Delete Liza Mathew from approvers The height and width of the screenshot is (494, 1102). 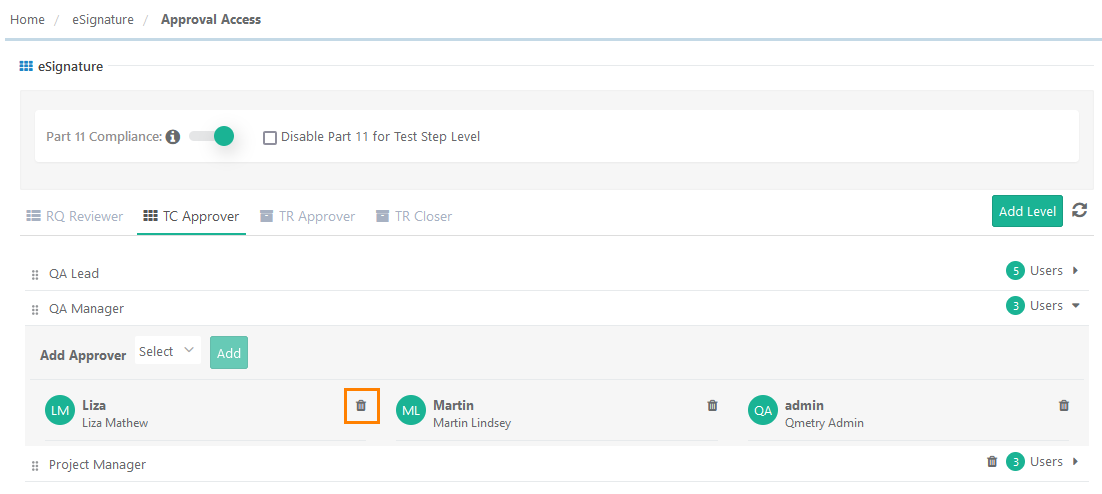[361, 406]
